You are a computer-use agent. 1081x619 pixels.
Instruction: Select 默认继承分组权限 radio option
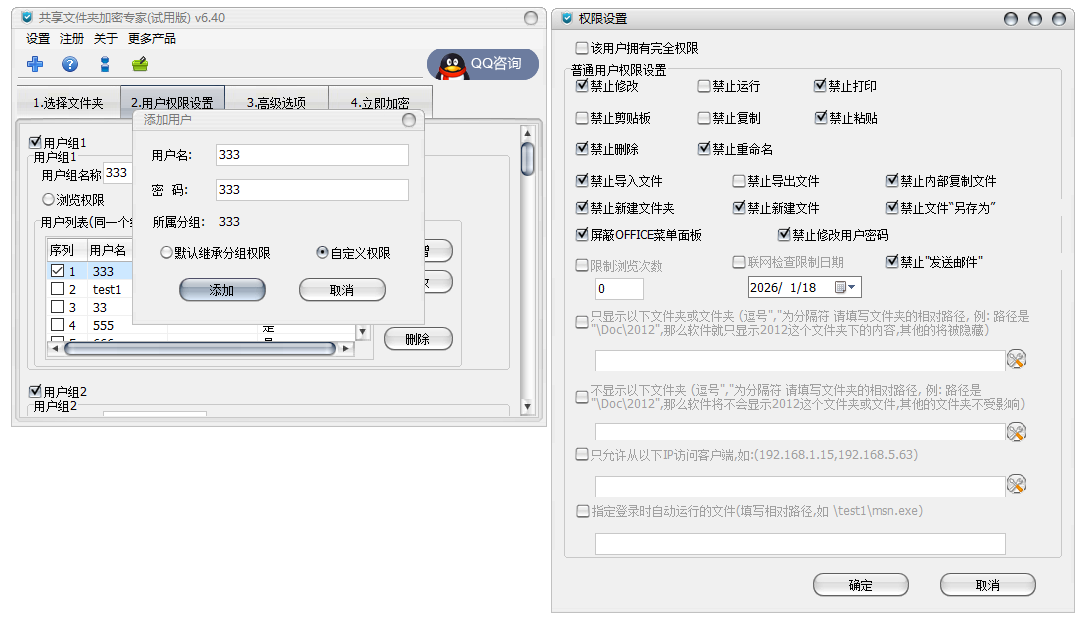tap(166, 253)
